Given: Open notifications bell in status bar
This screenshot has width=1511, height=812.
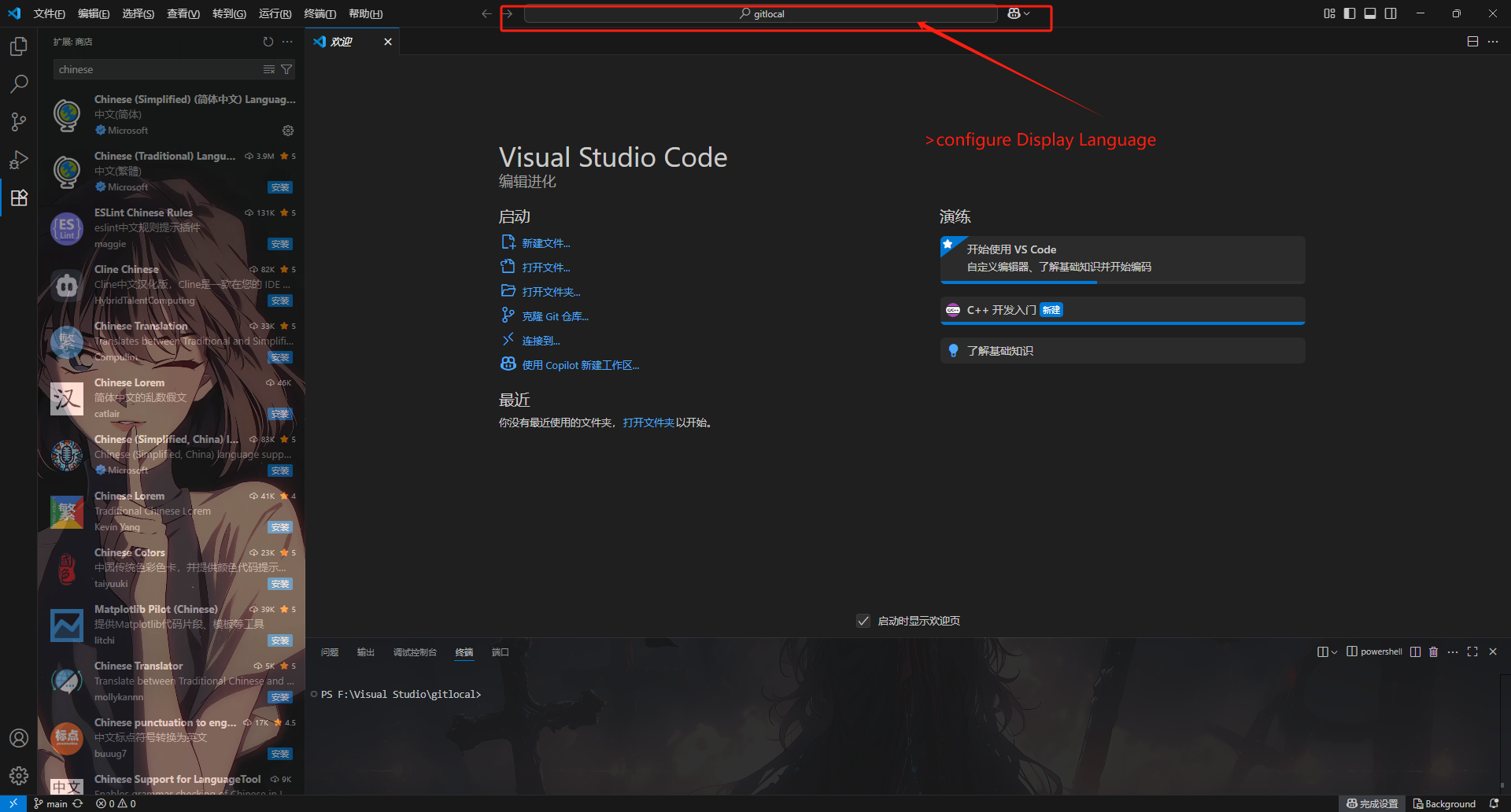Looking at the screenshot, I should 1494,803.
